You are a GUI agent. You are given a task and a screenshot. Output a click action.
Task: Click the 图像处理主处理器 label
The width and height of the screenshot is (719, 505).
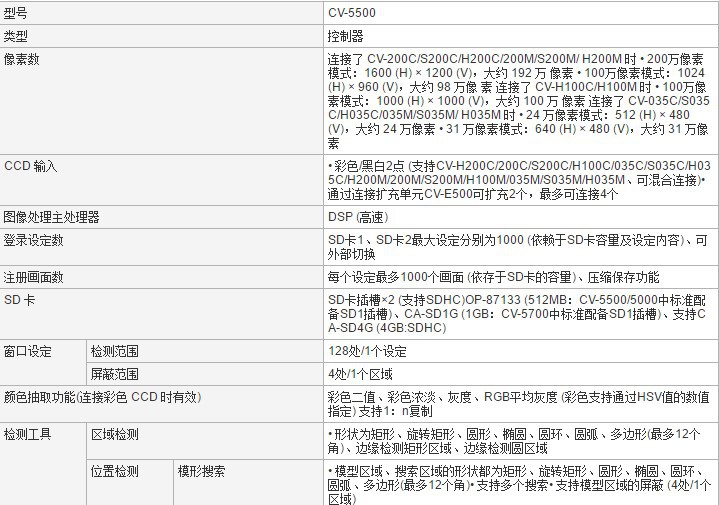coord(51,217)
